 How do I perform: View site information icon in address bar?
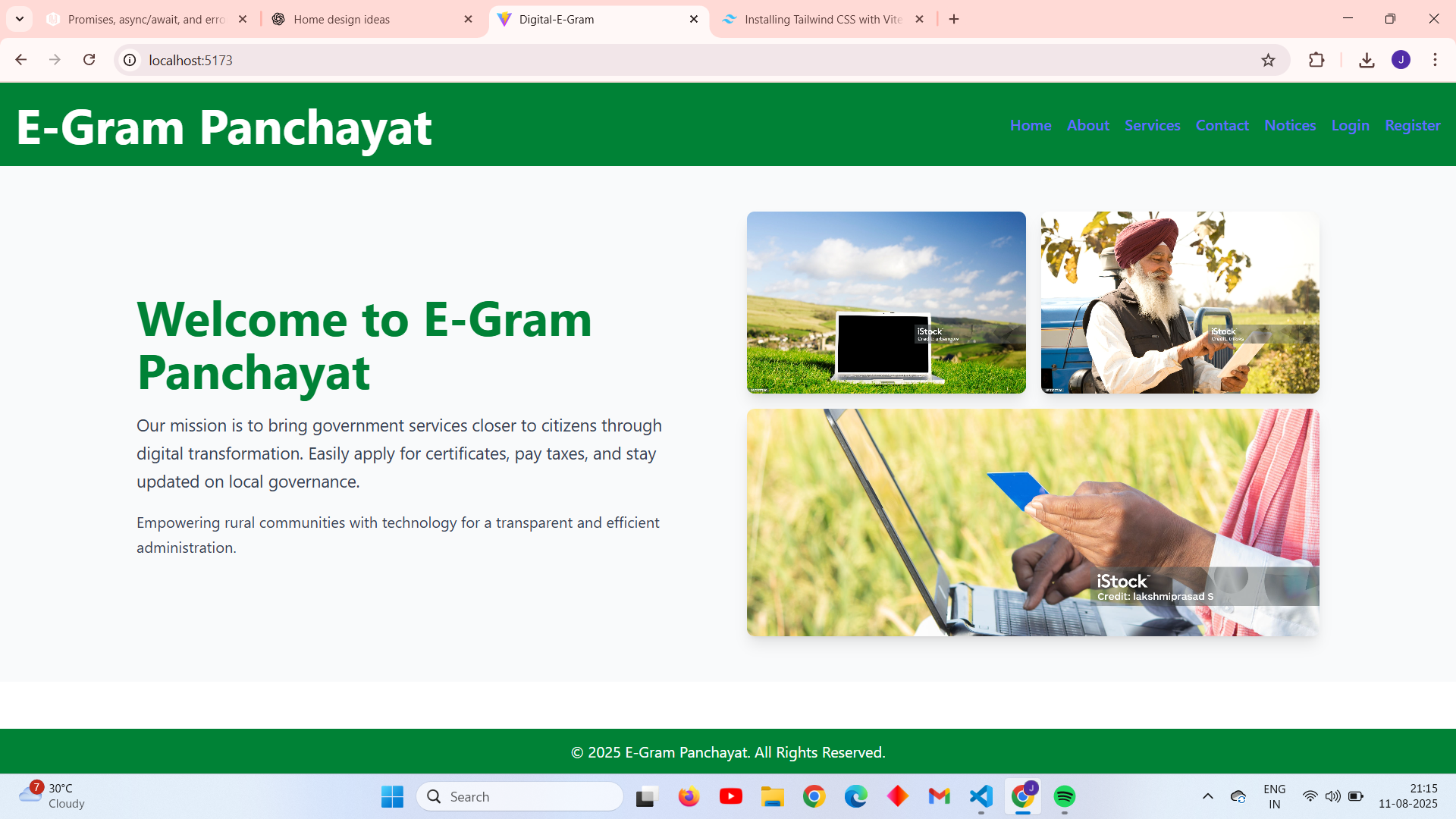pos(130,60)
